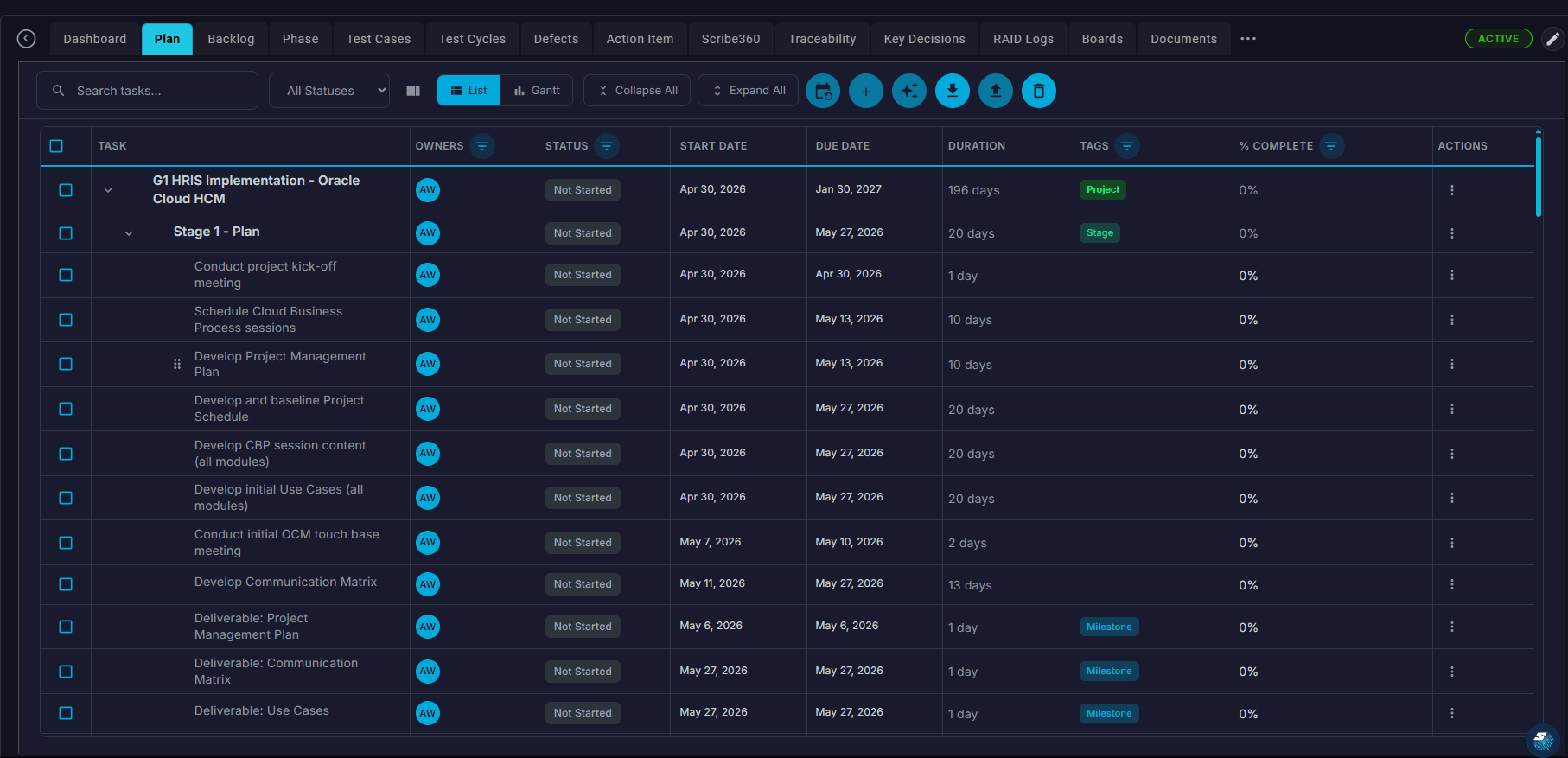Viewport: 1568px width, 758px height.
Task: Click the Search tasks input field
Action: [x=147, y=91]
